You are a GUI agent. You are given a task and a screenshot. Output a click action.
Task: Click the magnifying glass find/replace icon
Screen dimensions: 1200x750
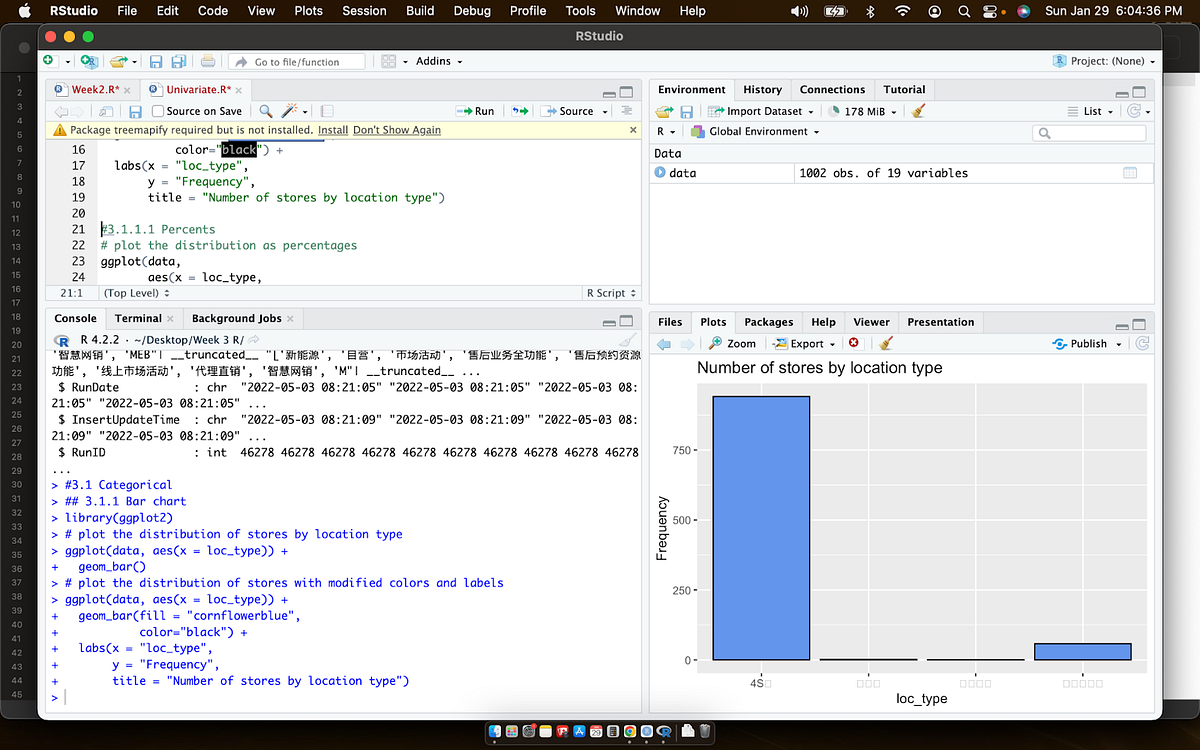[x=264, y=111]
